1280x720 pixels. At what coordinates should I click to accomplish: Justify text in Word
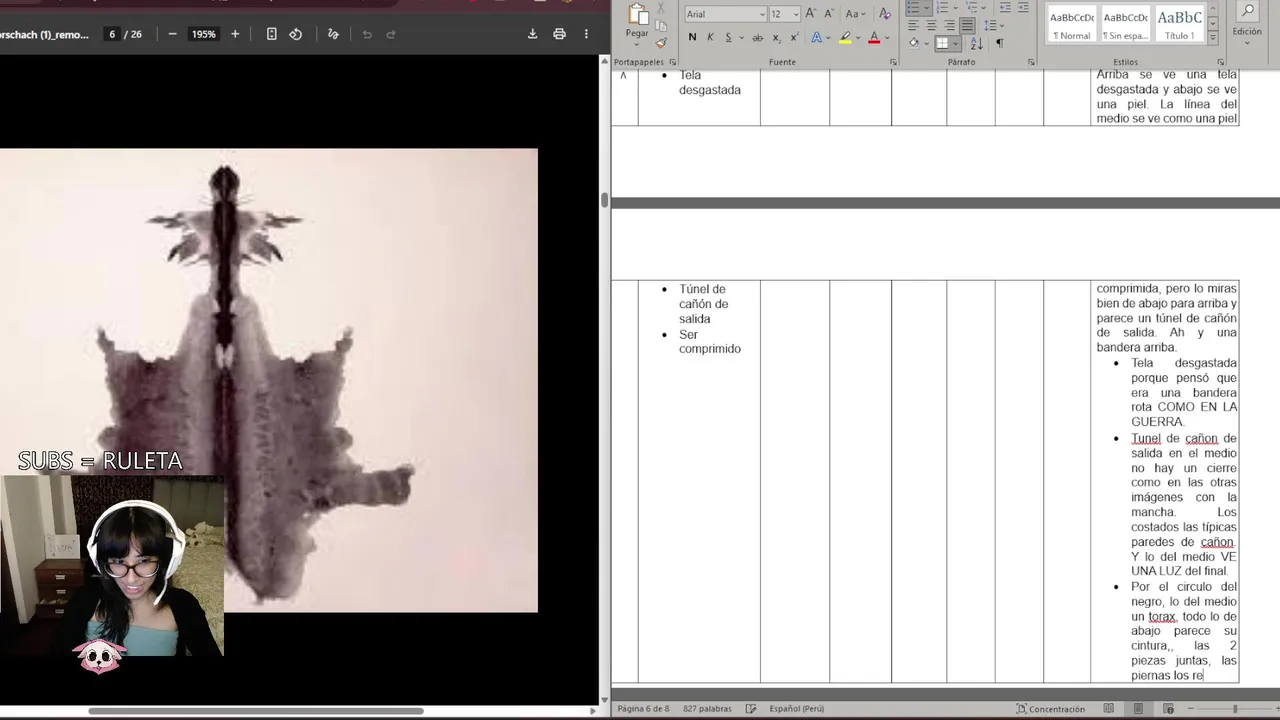[x=967, y=25]
